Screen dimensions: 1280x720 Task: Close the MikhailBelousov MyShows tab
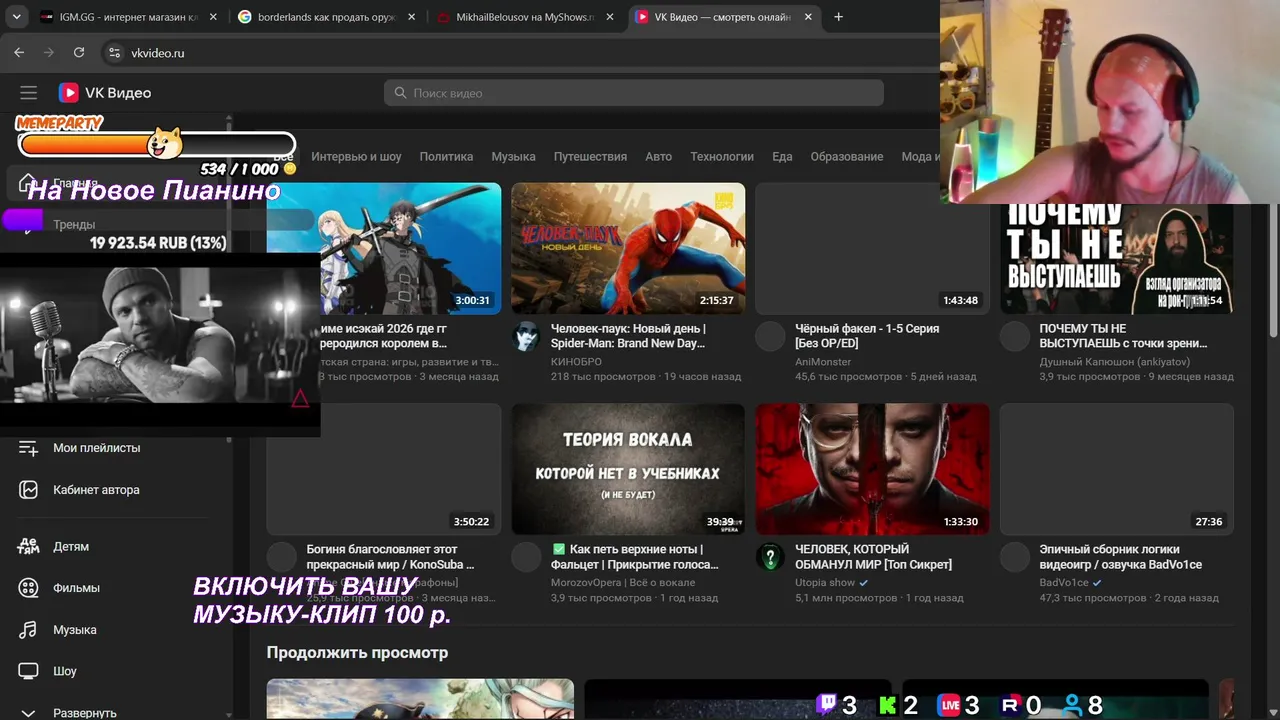(609, 17)
